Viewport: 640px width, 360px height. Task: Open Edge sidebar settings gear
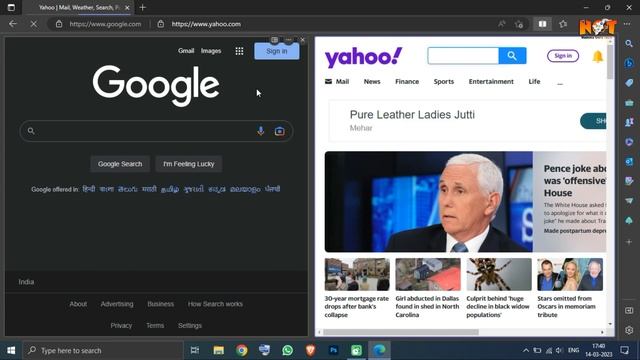click(x=629, y=330)
